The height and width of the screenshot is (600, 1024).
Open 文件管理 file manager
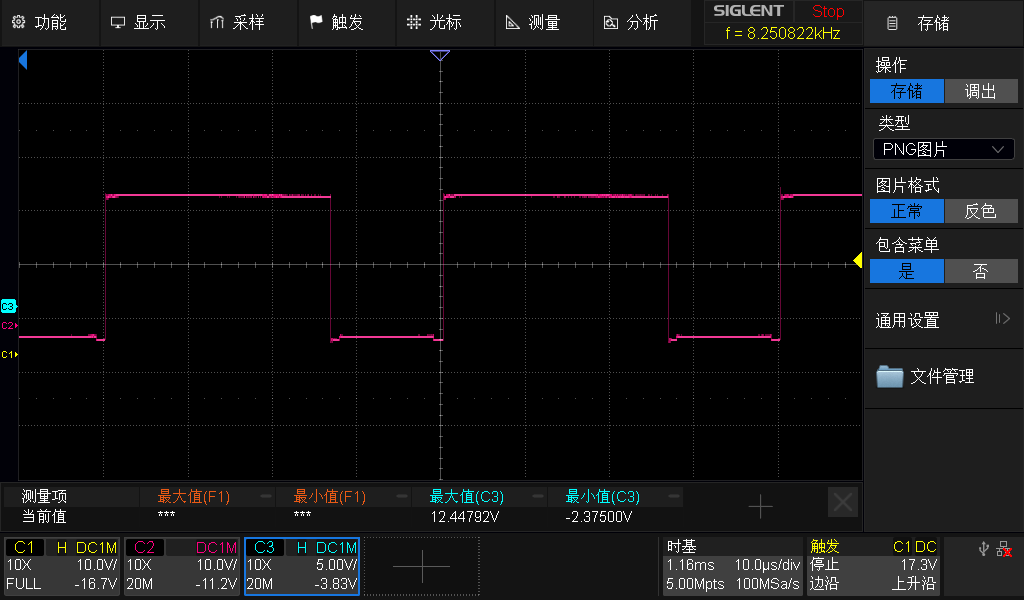coord(944,377)
